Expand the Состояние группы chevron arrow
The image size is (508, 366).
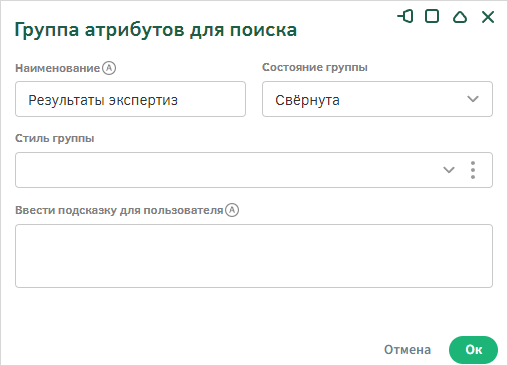[473, 99]
